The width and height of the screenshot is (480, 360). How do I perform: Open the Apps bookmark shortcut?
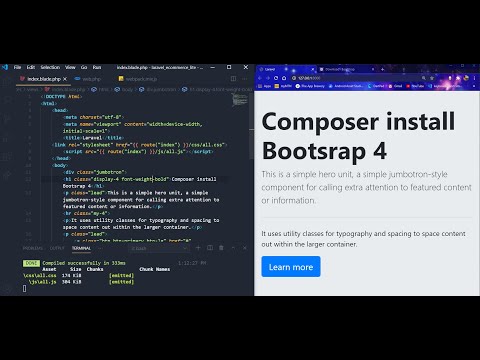(265, 86)
